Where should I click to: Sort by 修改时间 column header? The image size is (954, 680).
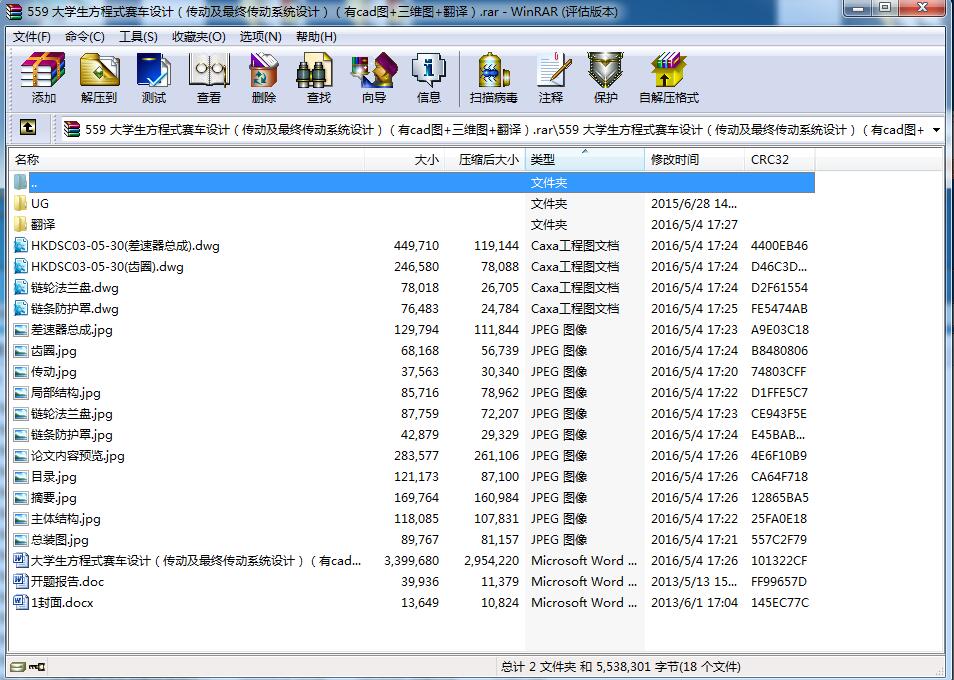point(694,159)
